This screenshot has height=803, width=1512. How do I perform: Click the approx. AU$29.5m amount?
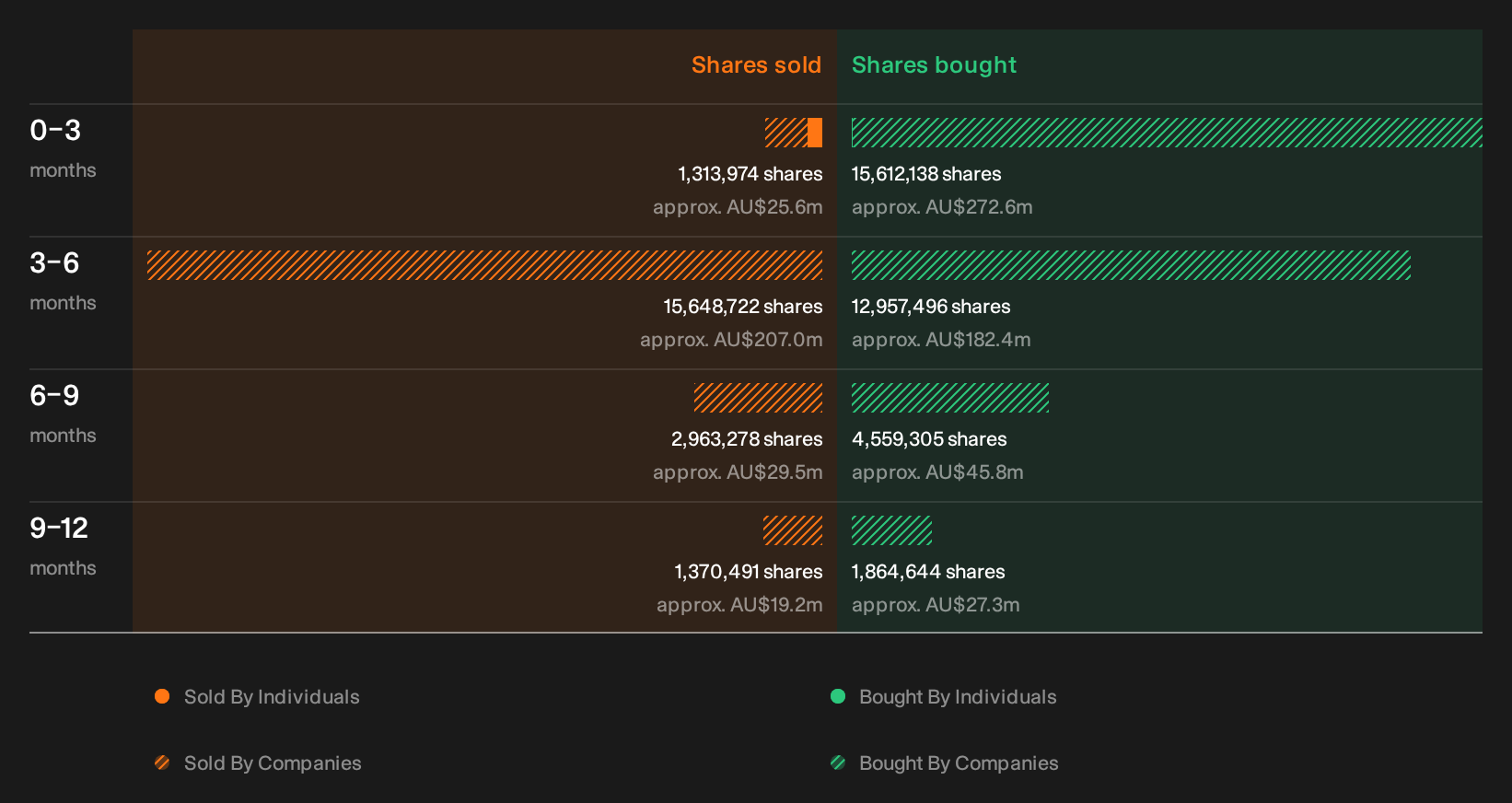[738, 472]
